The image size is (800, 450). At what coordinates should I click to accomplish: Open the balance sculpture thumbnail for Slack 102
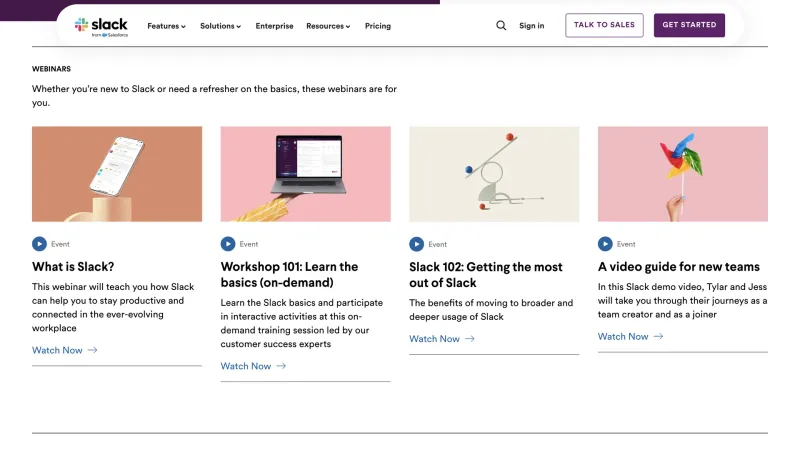tap(494, 174)
